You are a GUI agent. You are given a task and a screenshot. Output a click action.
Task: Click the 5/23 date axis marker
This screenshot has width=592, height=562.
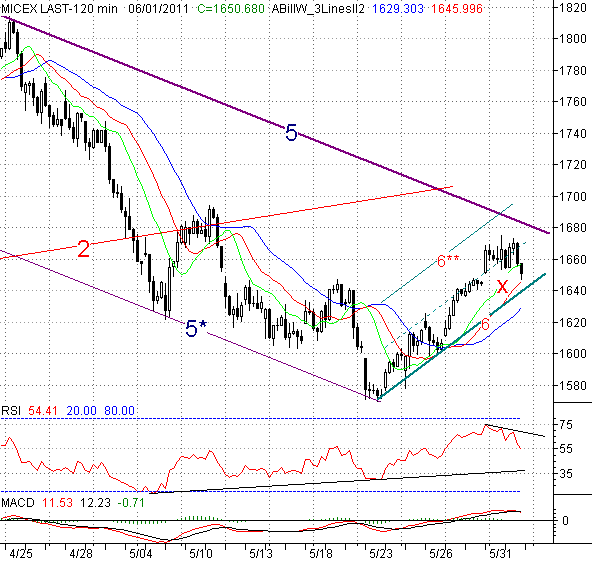(x=381, y=554)
